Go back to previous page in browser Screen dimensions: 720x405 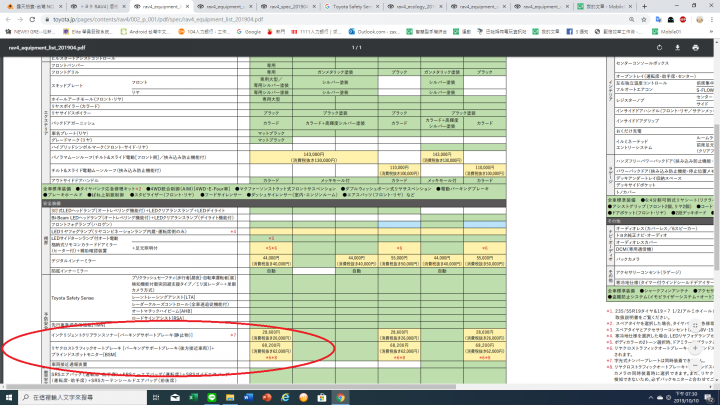[8, 20]
